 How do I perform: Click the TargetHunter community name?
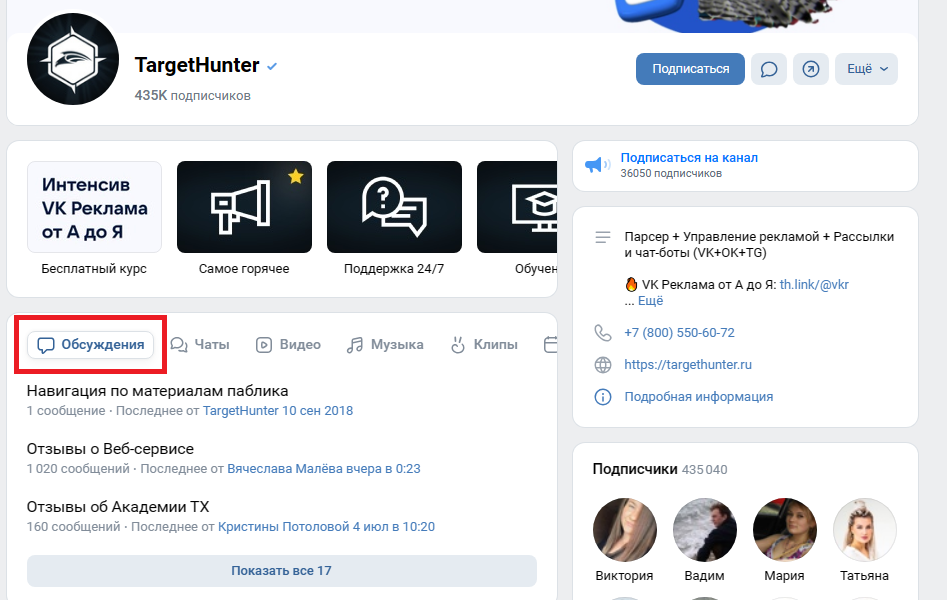pyautogui.click(x=197, y=65)
